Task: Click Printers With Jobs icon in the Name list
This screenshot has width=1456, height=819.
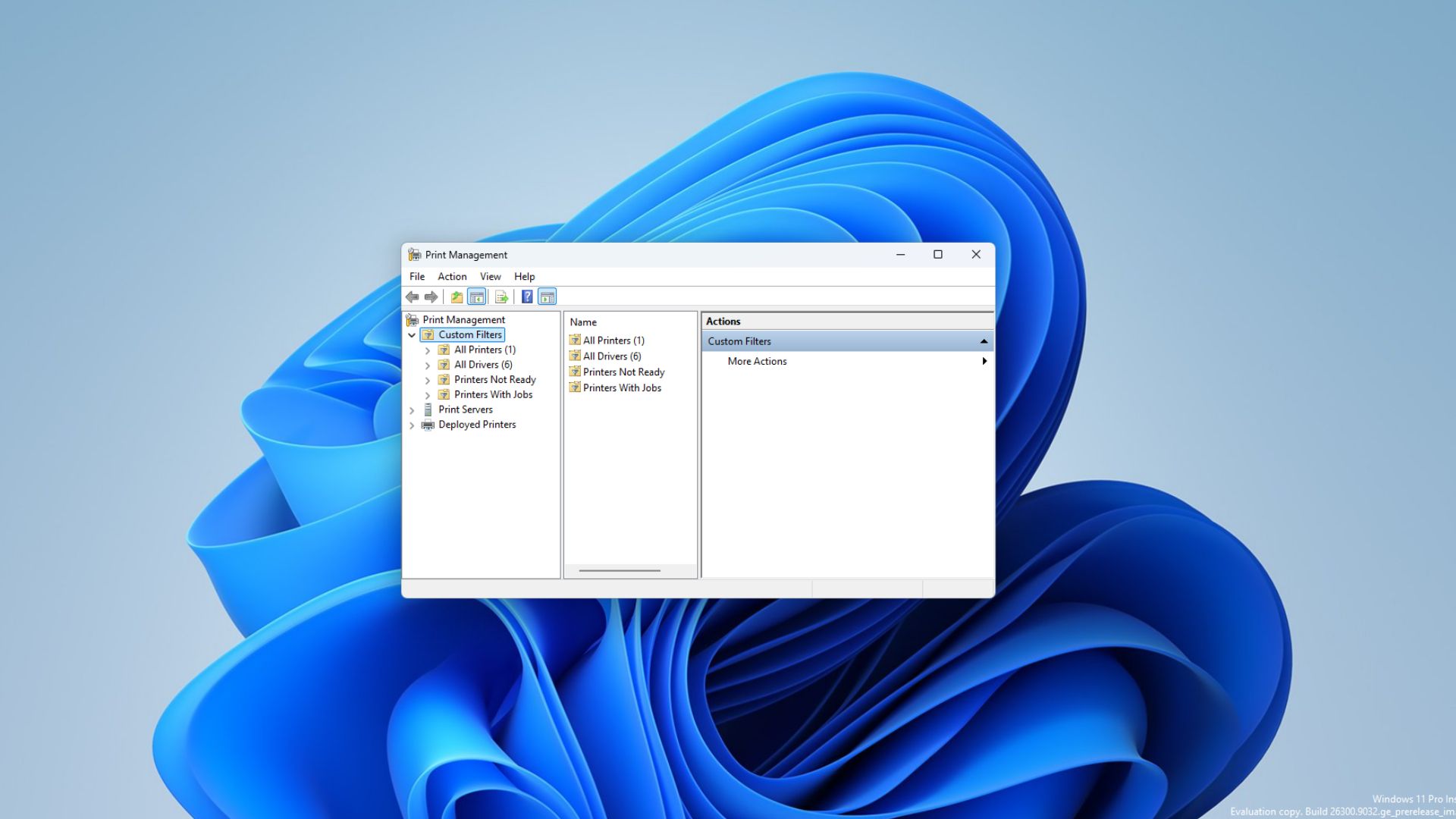Action: coord(575,388)
